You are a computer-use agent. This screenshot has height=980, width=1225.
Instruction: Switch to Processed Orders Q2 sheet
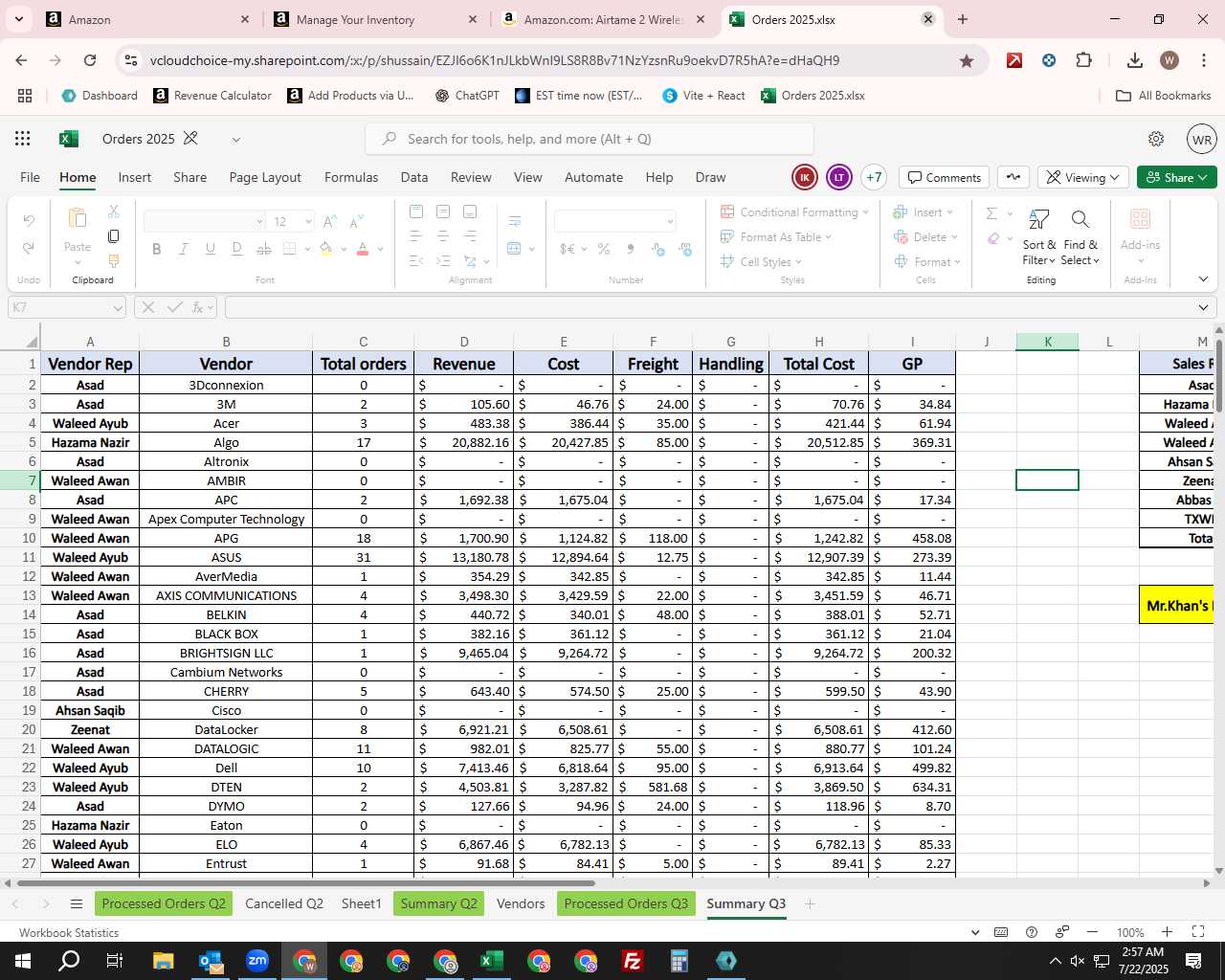click(x=164, y=903)
